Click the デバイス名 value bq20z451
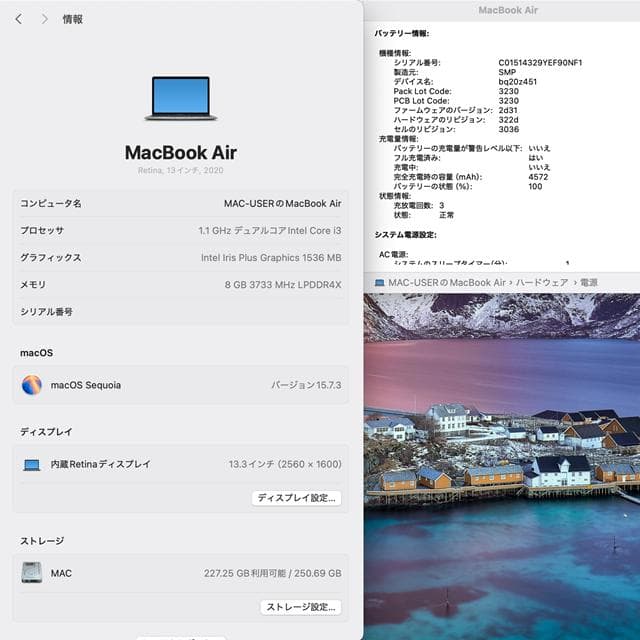Viewport: 640px width, 640px height. point(518,82)
